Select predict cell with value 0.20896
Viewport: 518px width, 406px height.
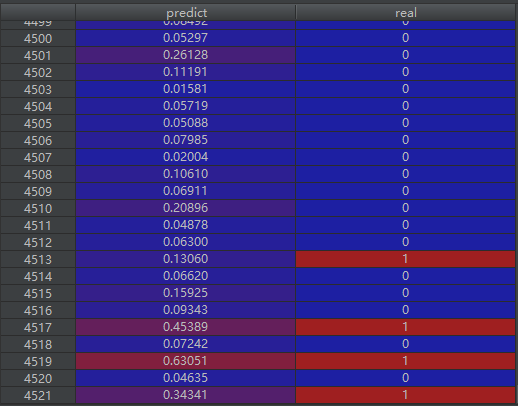(186, 208)
